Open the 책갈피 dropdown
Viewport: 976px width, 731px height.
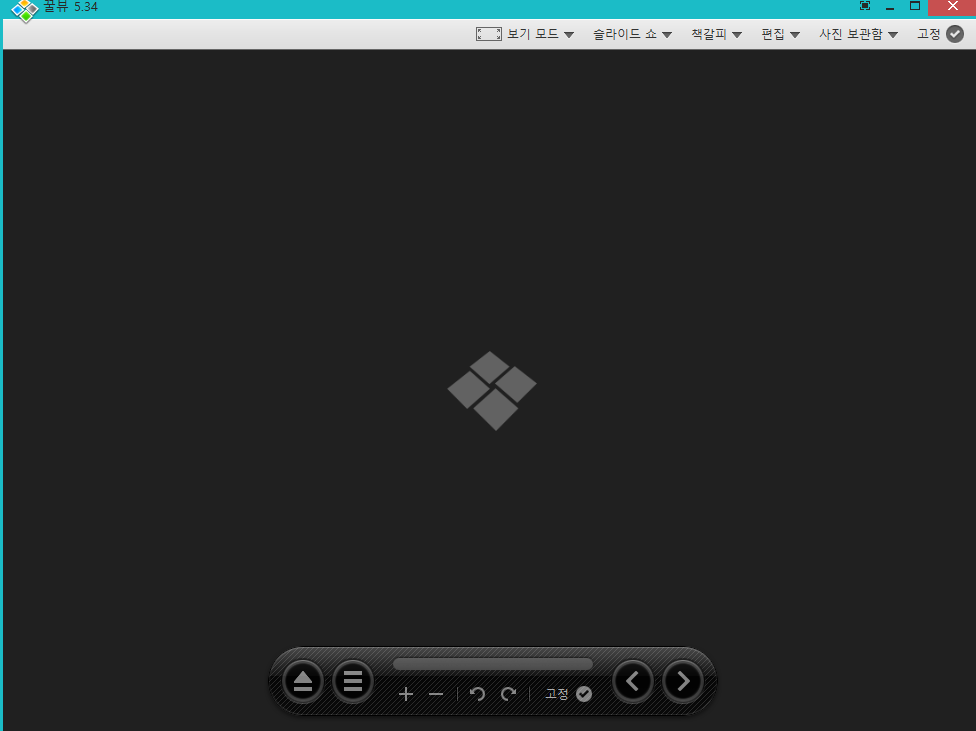tap(716, 34)
